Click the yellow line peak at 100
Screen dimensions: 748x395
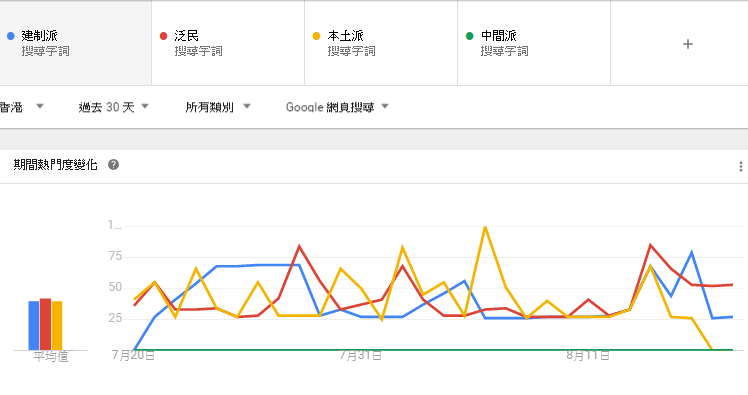coord(485,228)
